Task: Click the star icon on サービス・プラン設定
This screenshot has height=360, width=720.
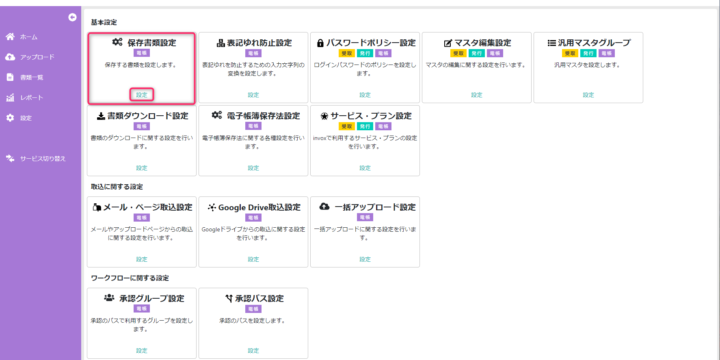Action: 324,116
